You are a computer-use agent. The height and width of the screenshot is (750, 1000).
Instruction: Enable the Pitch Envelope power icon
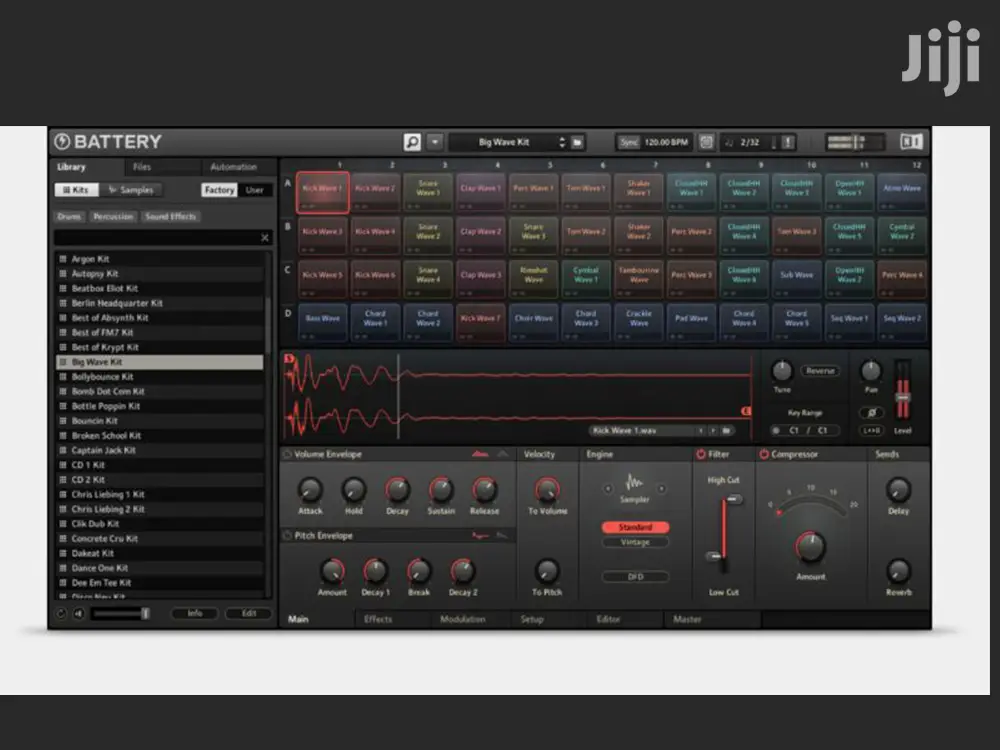pos(287,535)
